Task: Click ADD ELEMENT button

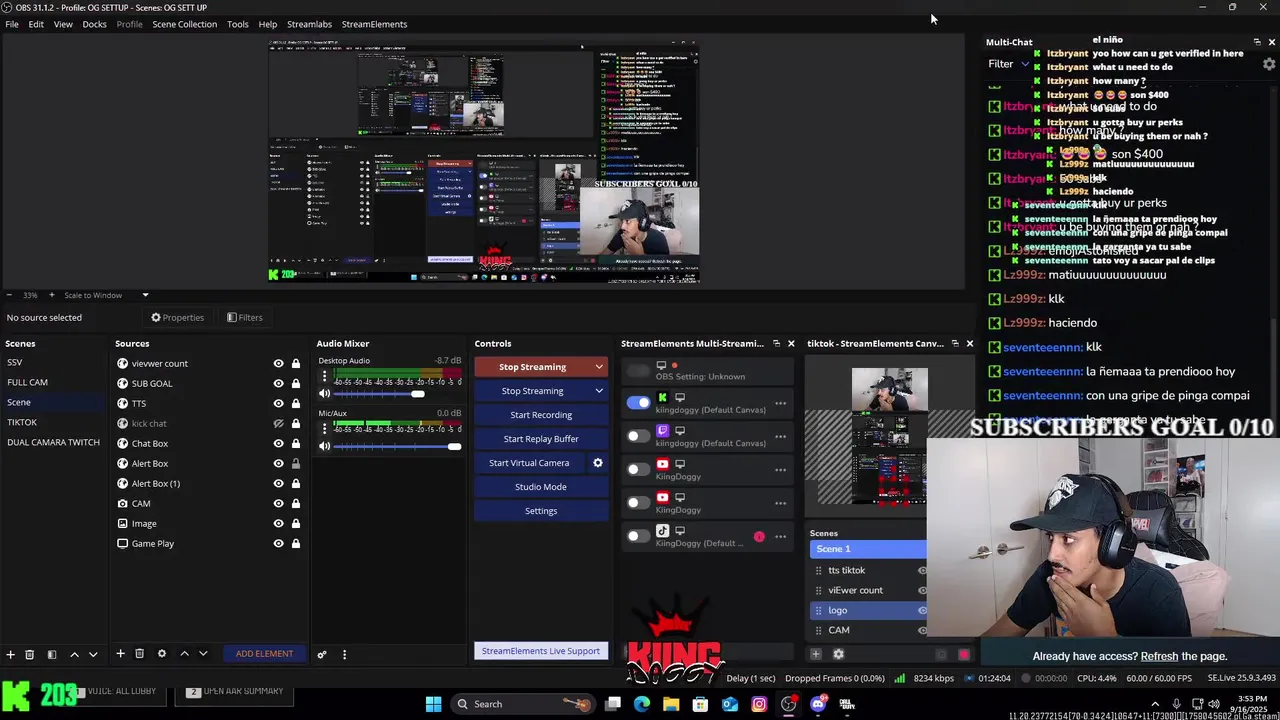Action: [265, 654]
